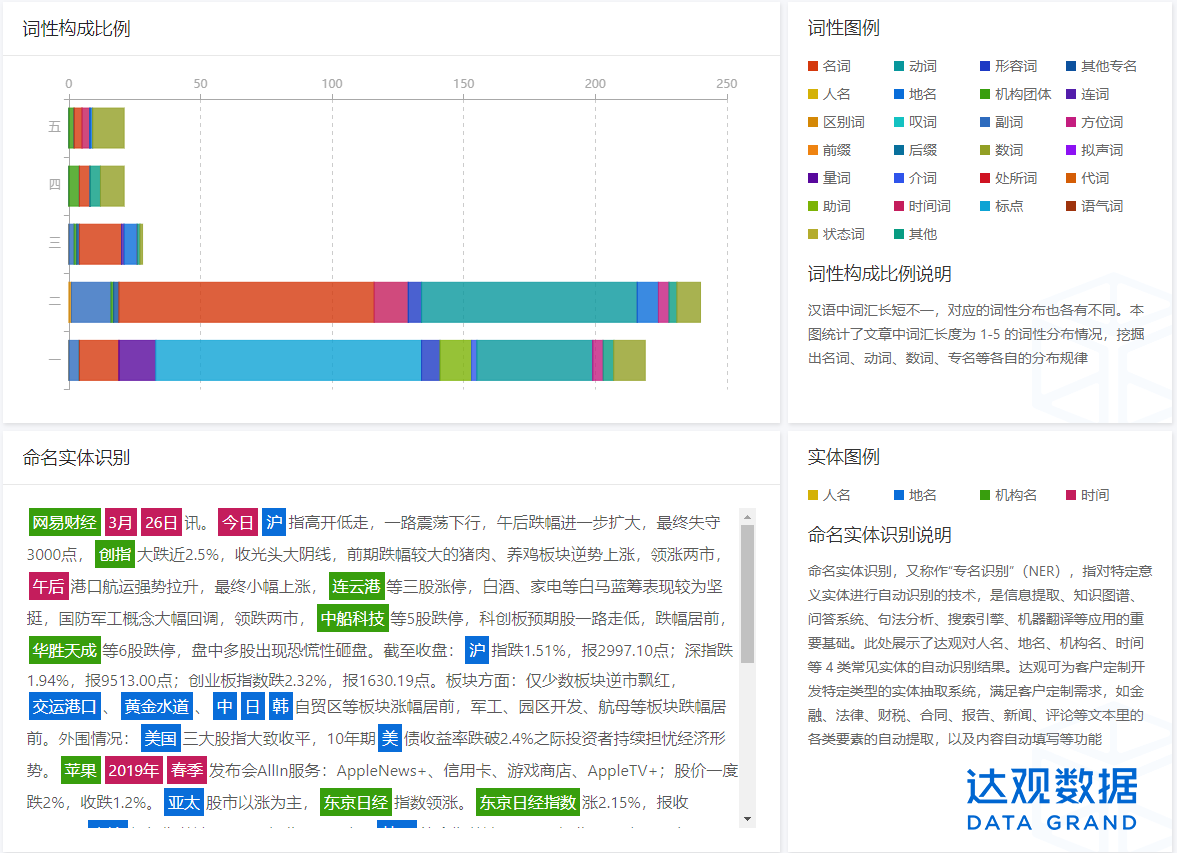The width and height of the screenshot is (1177, 853).
Task: Click the 达观数据 DATA GRAND logo
Action: pyautogui.click(x=1051, y=800)
